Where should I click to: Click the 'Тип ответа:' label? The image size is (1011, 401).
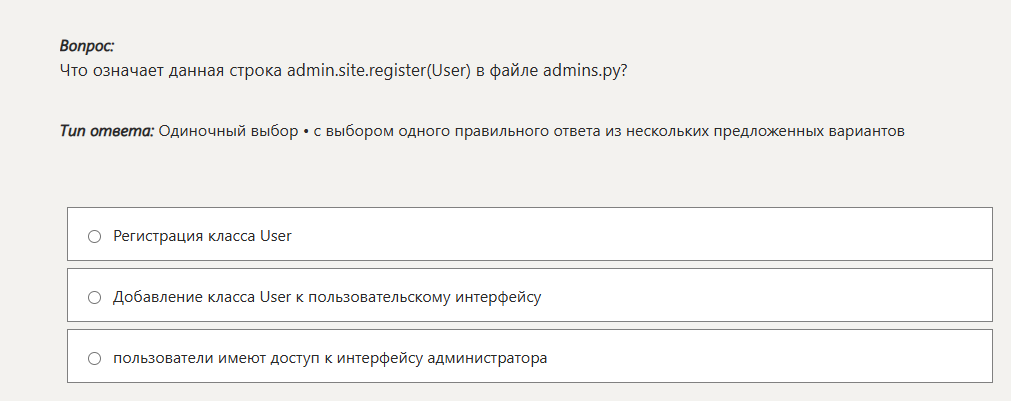107,132
